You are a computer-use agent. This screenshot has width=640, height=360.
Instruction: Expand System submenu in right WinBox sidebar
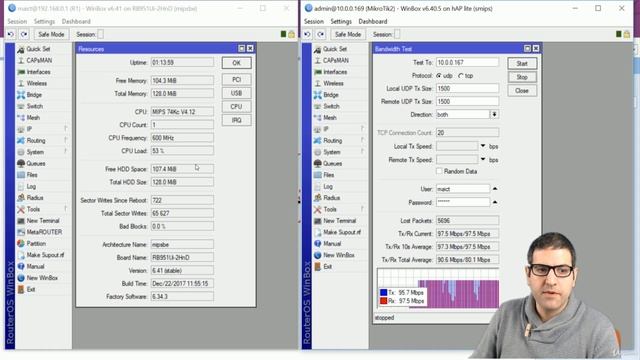tap(362, 151)
